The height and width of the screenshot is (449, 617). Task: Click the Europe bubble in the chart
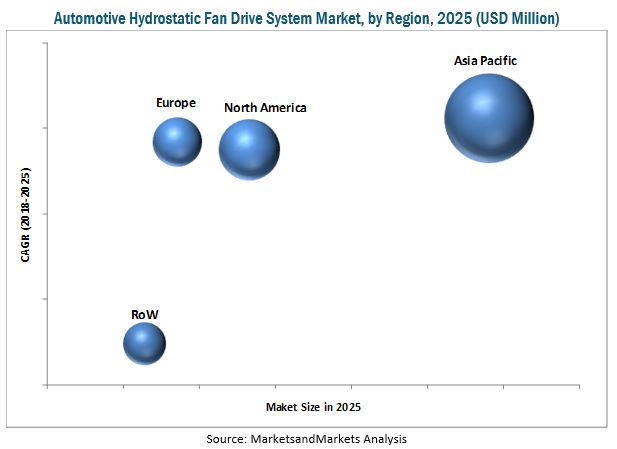point(177,141)
